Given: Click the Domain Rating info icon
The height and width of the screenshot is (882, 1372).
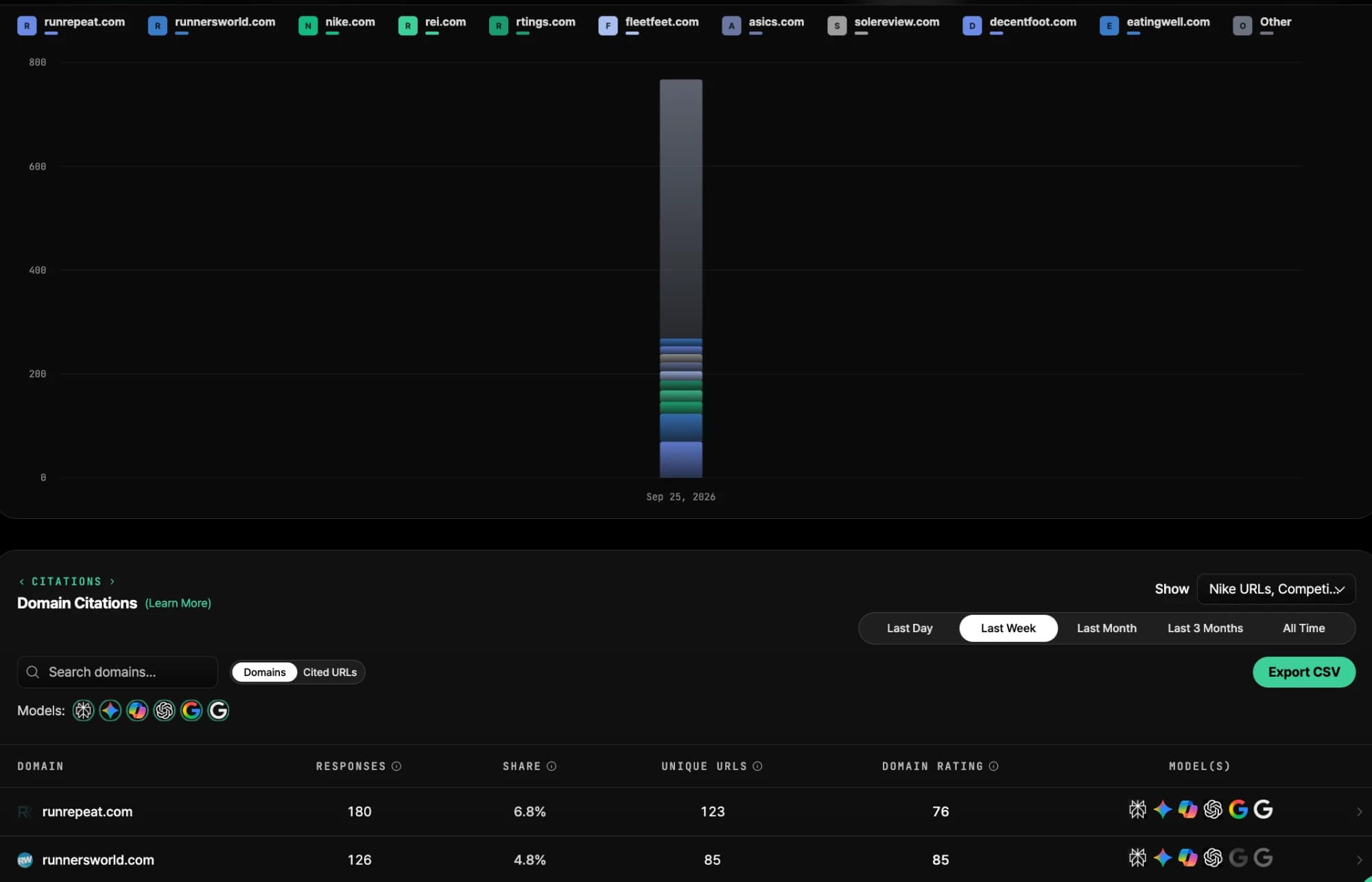Looking at the screenshot, I should click(993, 766).
